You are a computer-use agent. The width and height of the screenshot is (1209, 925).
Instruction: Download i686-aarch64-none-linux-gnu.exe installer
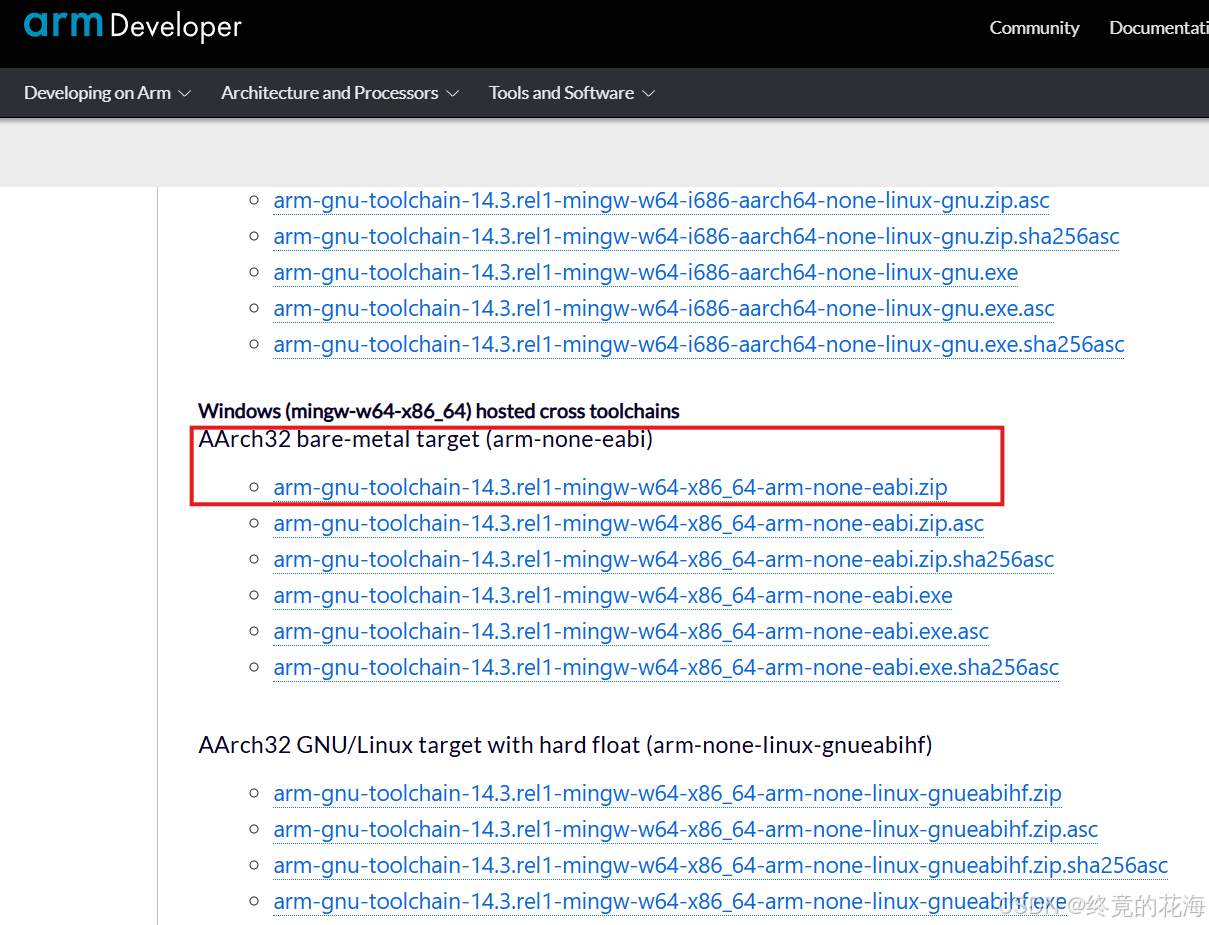645,273
